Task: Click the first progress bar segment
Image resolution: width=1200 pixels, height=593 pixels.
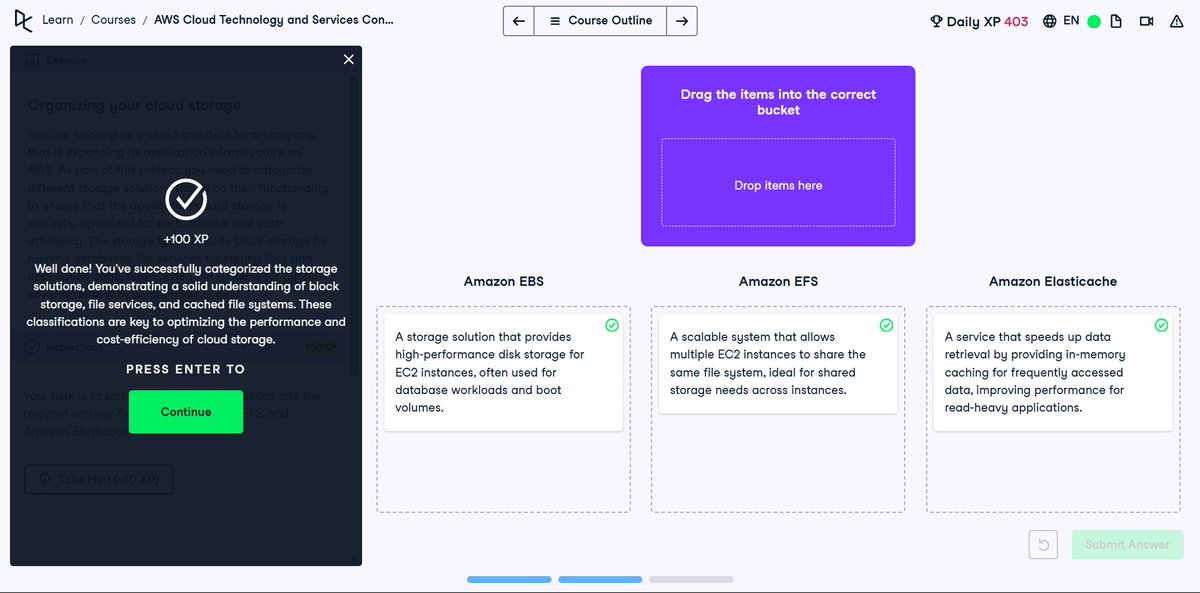Action: 509,579
